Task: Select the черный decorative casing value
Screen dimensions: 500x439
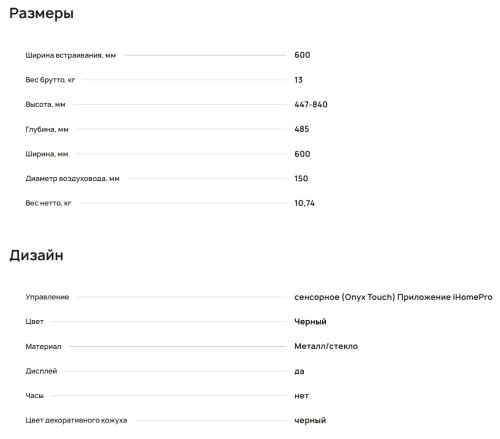Action: 310,421
